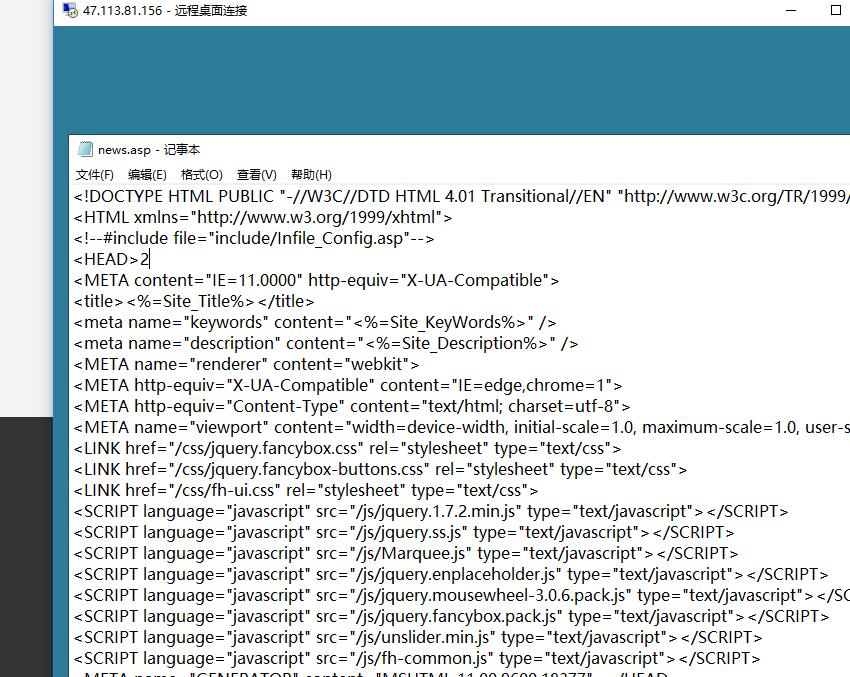
Task: Open the 查看(V) menu in Notepad
Action: 257,175
